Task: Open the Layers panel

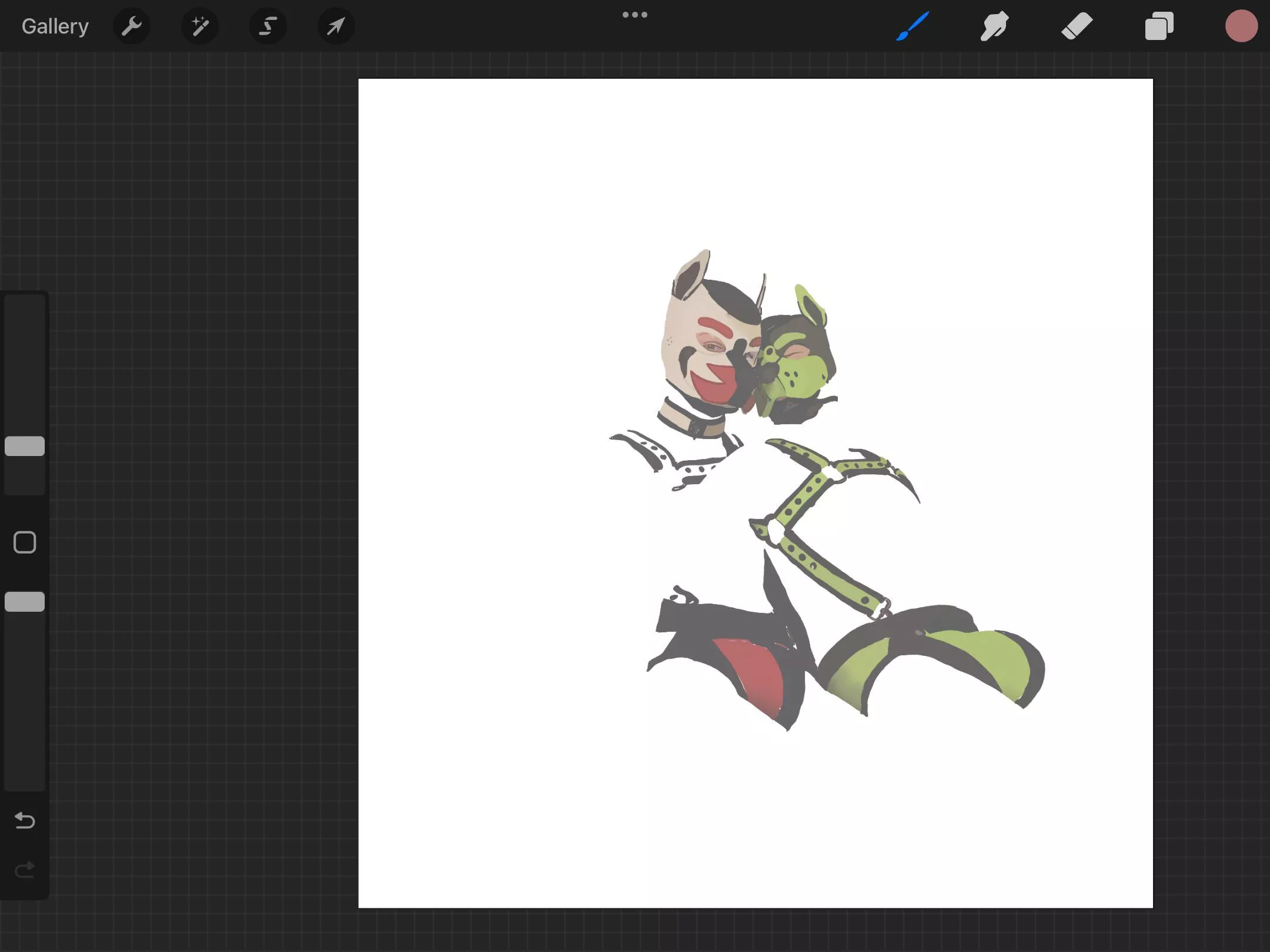Action: [x=1159, y=26]
